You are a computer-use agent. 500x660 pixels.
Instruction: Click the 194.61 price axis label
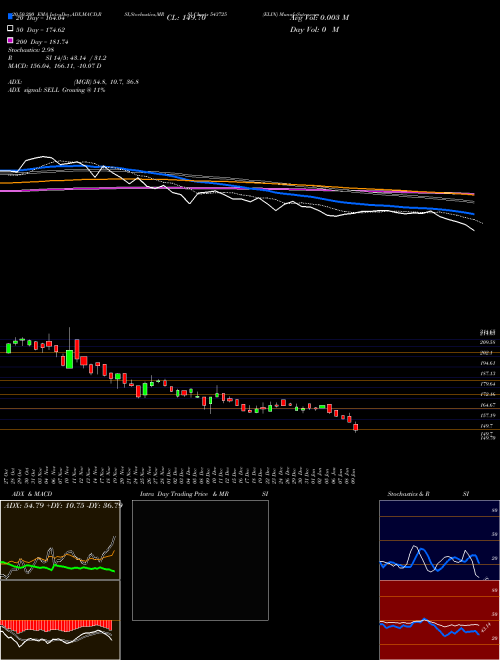click(x=488, y=363)
